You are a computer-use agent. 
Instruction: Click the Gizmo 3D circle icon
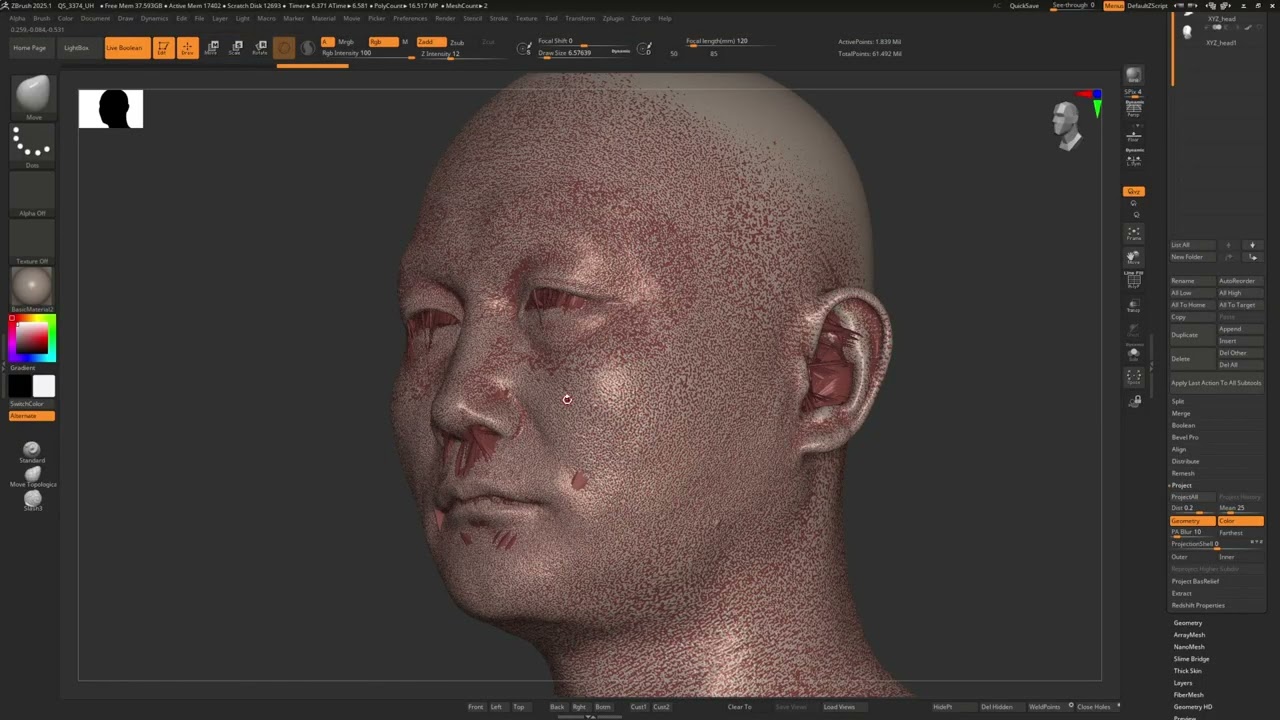(x=285, y=48)
